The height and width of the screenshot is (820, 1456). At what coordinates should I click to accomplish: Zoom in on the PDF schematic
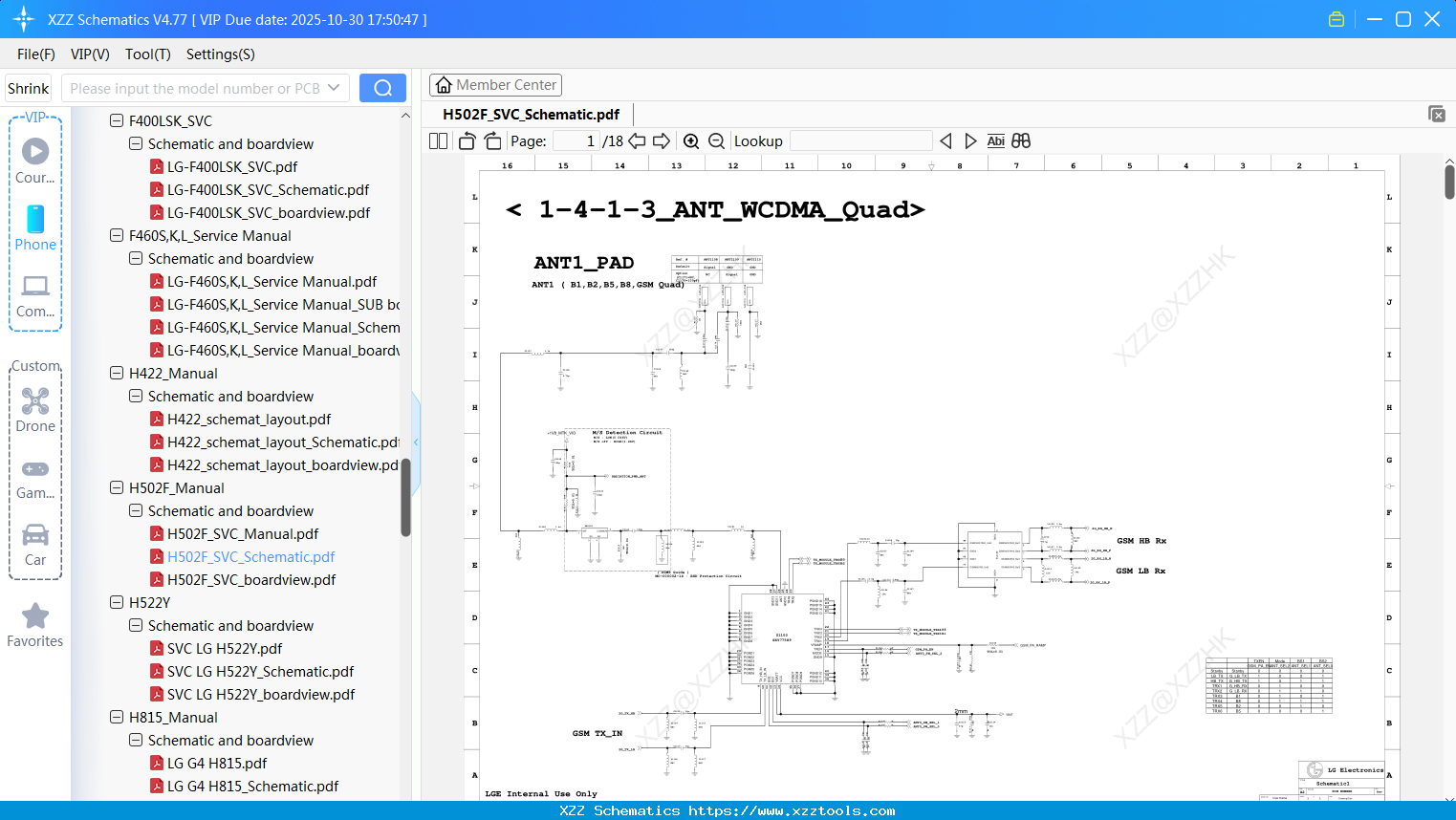coord(690,140)
